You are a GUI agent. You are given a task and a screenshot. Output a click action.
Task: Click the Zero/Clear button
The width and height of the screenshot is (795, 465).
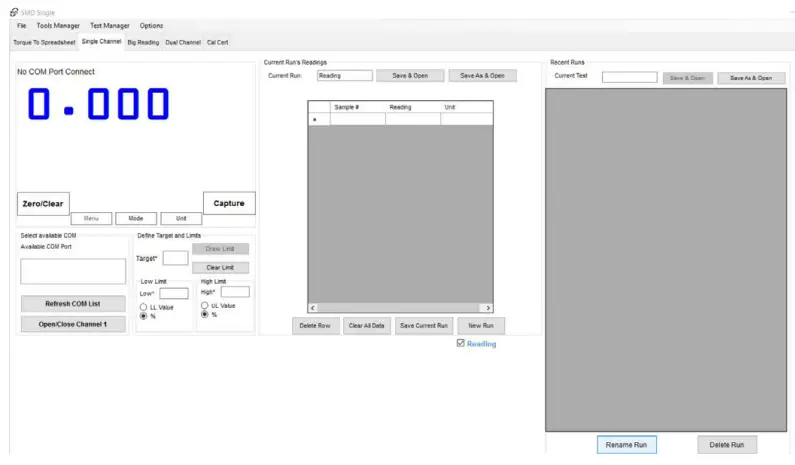tap(43, 204)
